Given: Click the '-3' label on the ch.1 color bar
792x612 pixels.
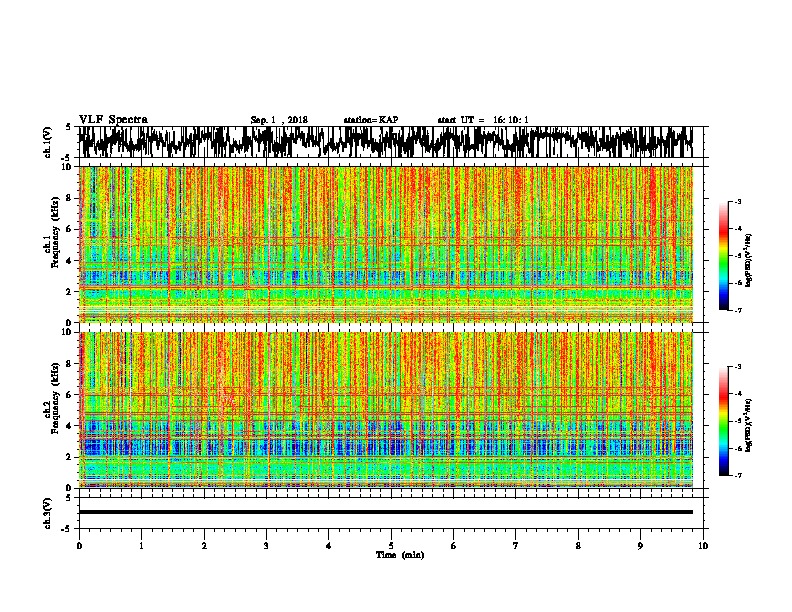Looking at the screenshot, I should point(738,201).
